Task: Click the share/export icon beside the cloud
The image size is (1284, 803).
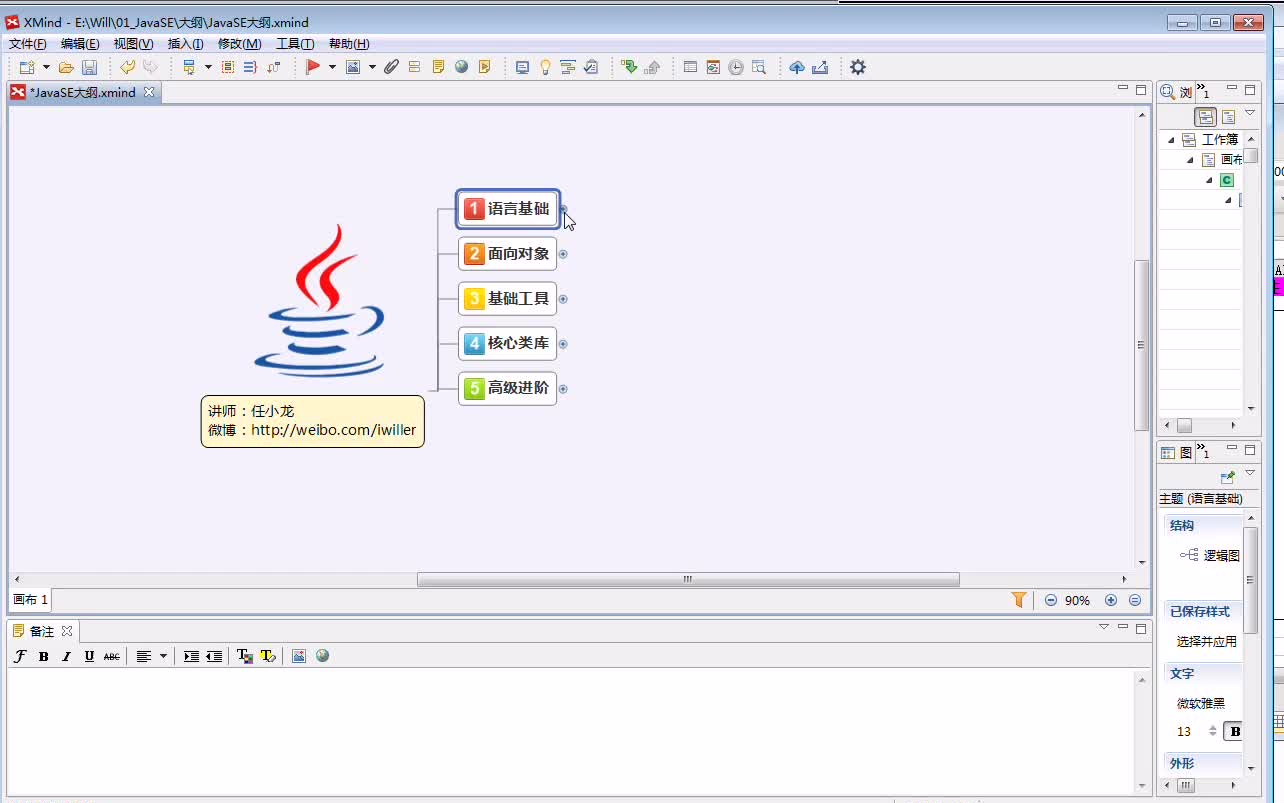Action: 820,67
